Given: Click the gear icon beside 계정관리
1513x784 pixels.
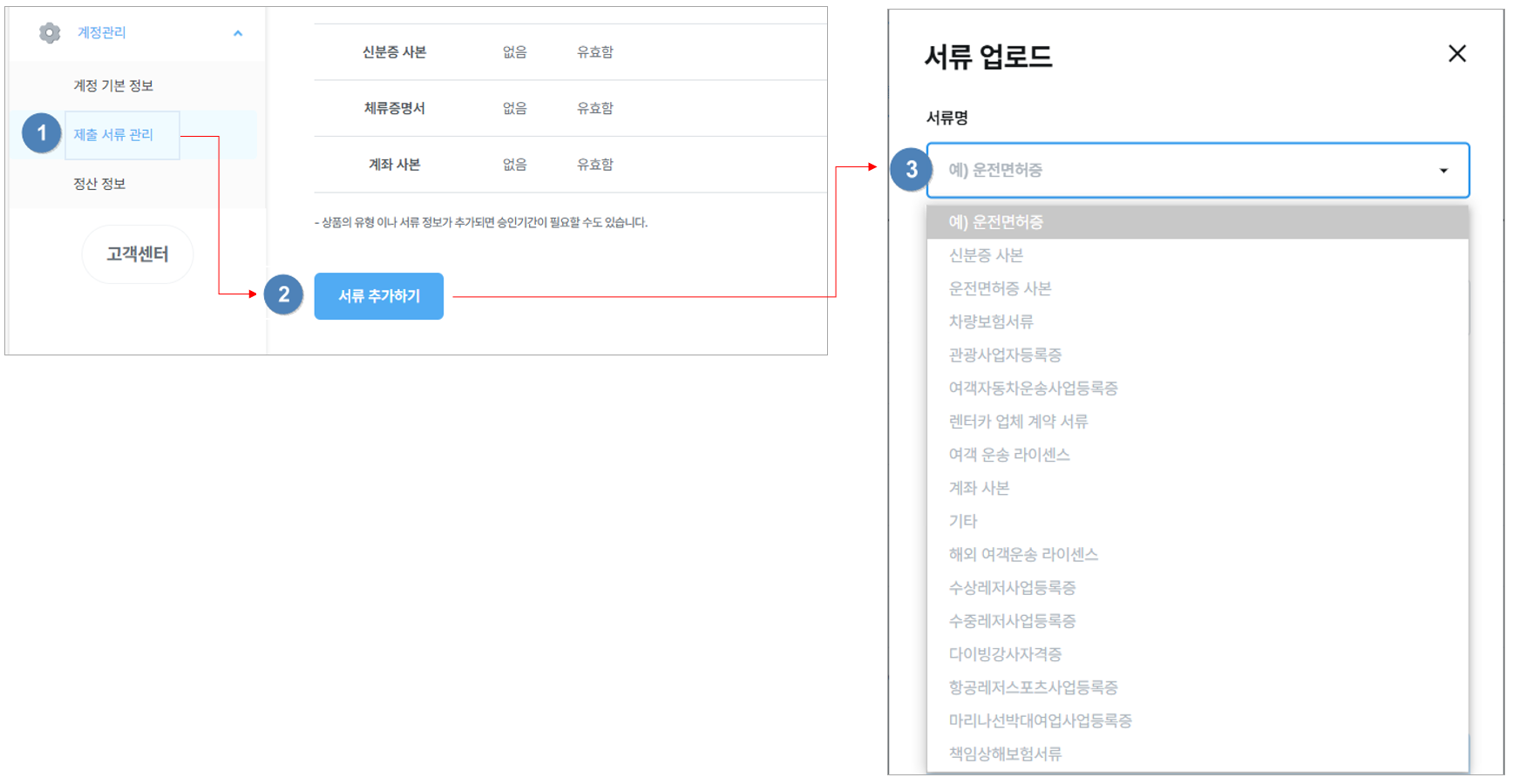Looking at the screenshot, I should [50, 33].
